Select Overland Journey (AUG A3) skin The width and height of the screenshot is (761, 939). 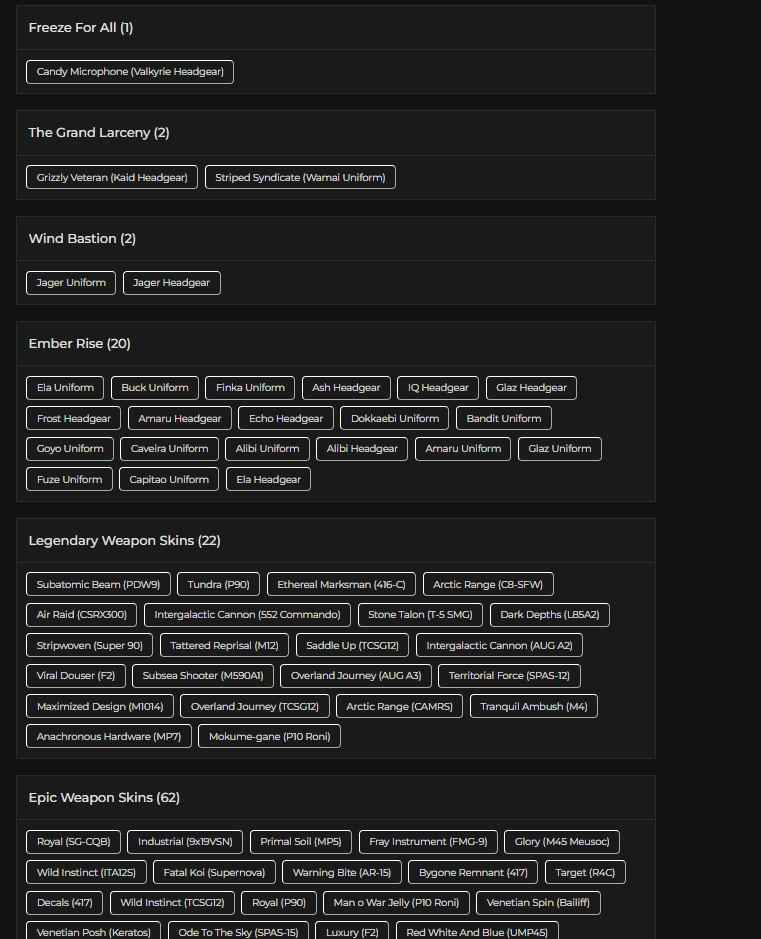tap(356, 676)
